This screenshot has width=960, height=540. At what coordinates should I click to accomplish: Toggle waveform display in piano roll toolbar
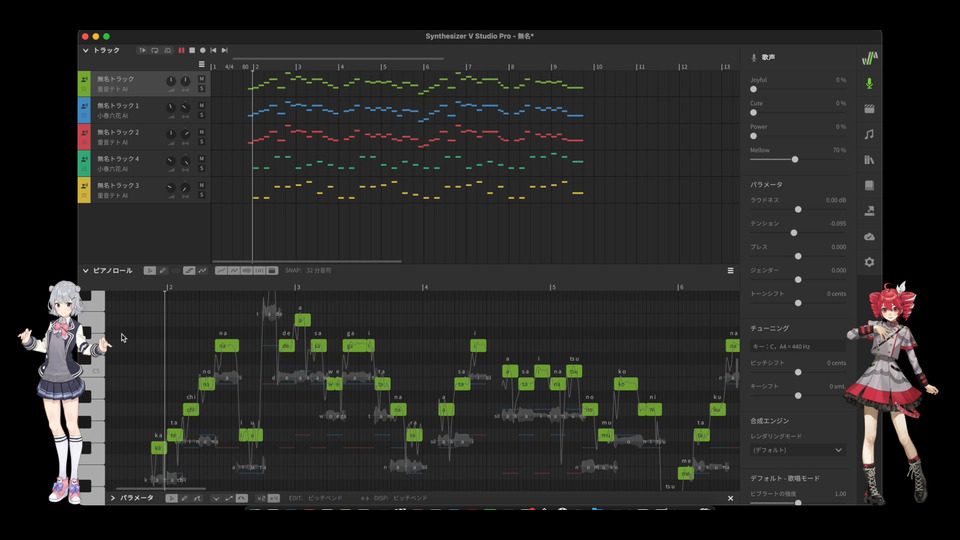pos(247,271)
